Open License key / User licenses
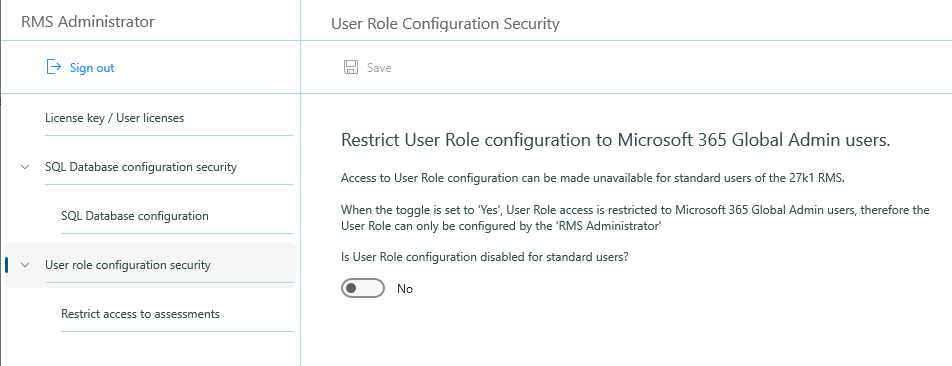The image size is (952, 366). 115,118
